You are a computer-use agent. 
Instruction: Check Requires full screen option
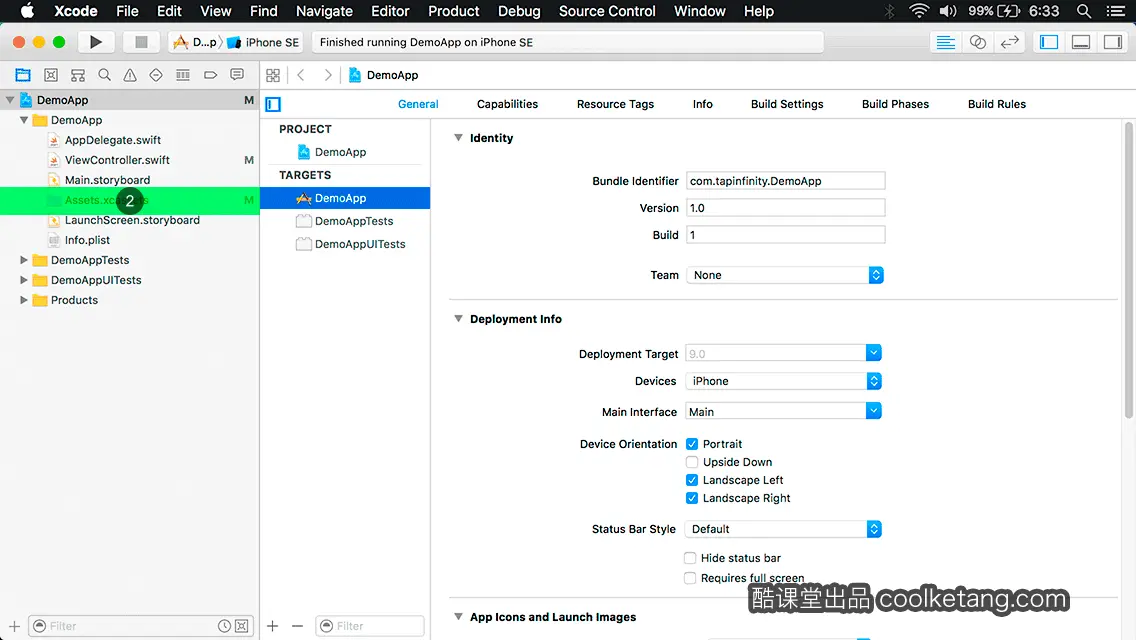tap(690, 578)
